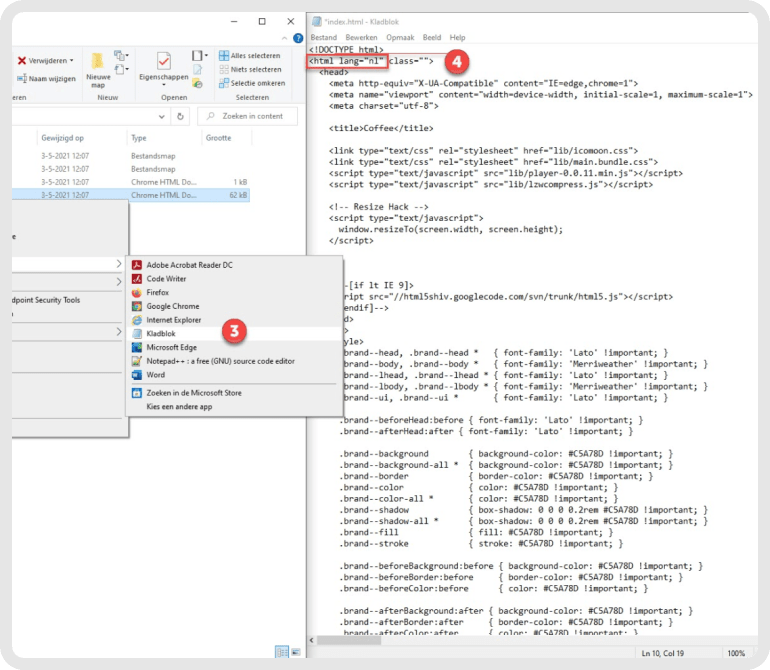Select the 62 kB Chrome HTML file row
This screenshot has height=670, width=770.
[131, 195]
